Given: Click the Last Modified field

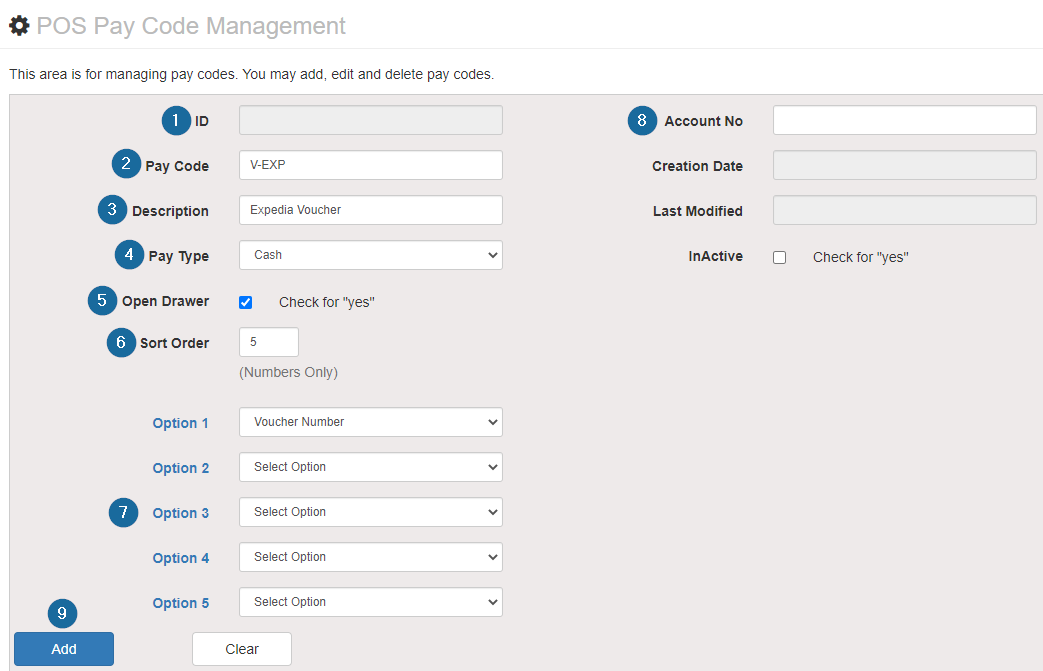Looking at the screenshot, I should coord(905,210).
